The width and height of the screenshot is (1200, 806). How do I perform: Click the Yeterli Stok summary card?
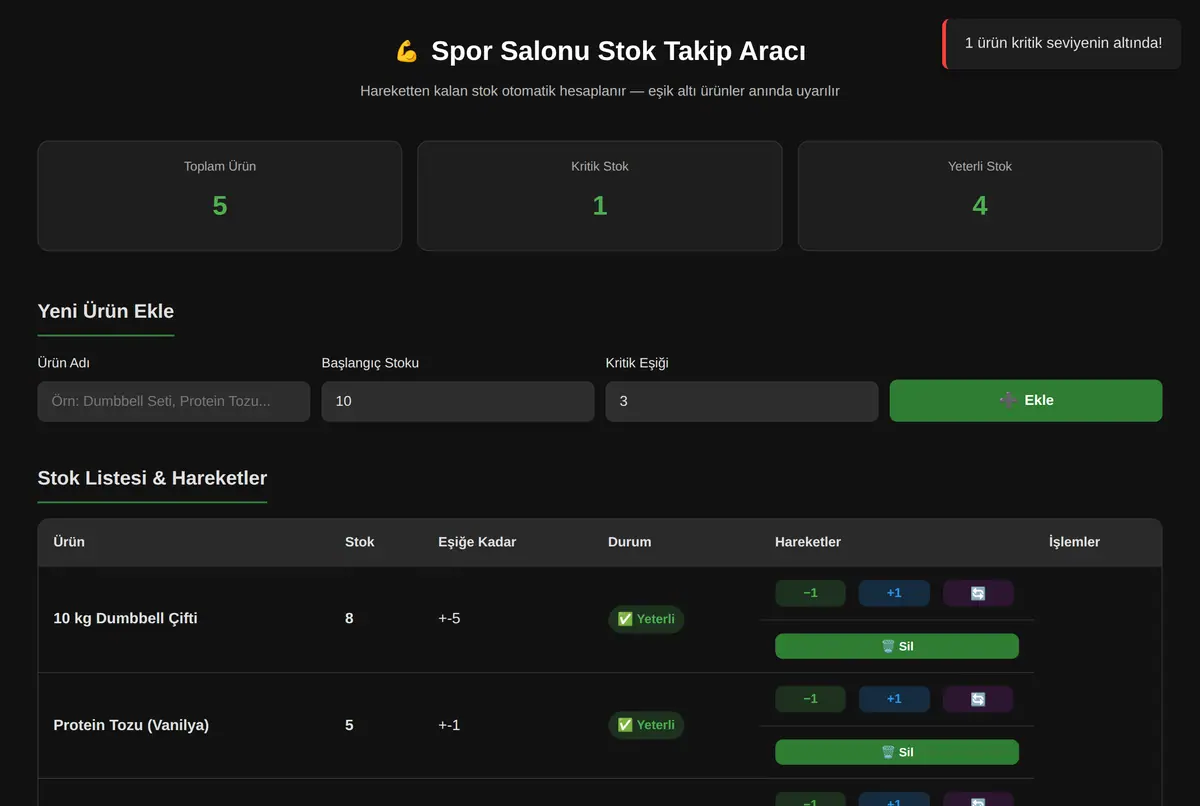980,195
